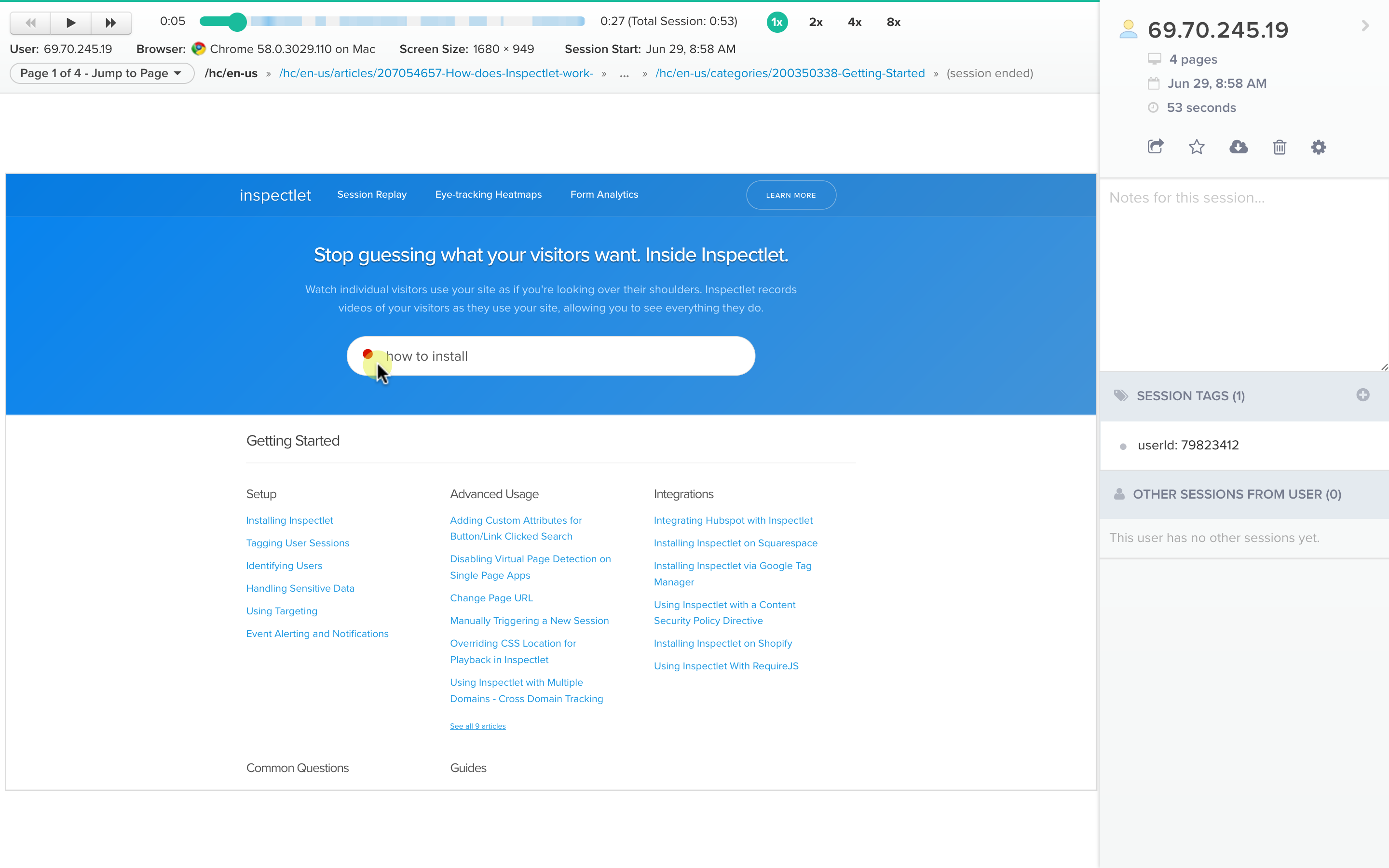Screen dimensions: 1389x868
Task: Click the user avatar icon beside 69.70.245.19
Action: pyautogui.click(x=1128, y=29)
